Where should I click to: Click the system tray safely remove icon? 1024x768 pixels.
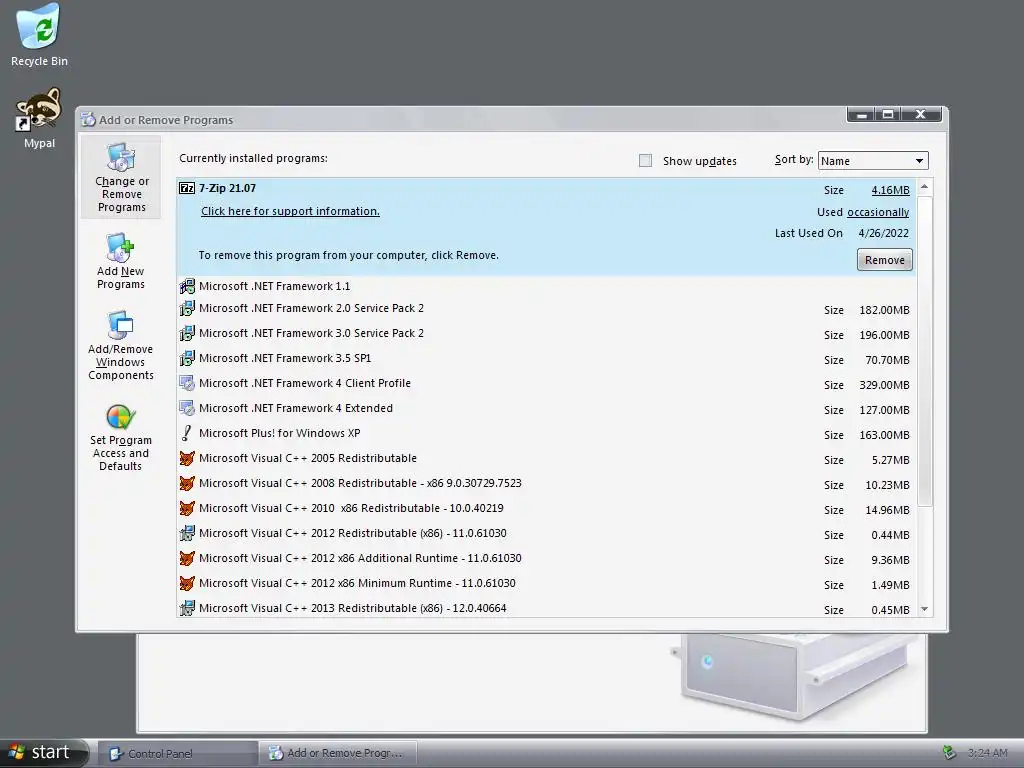click(950, 753)
